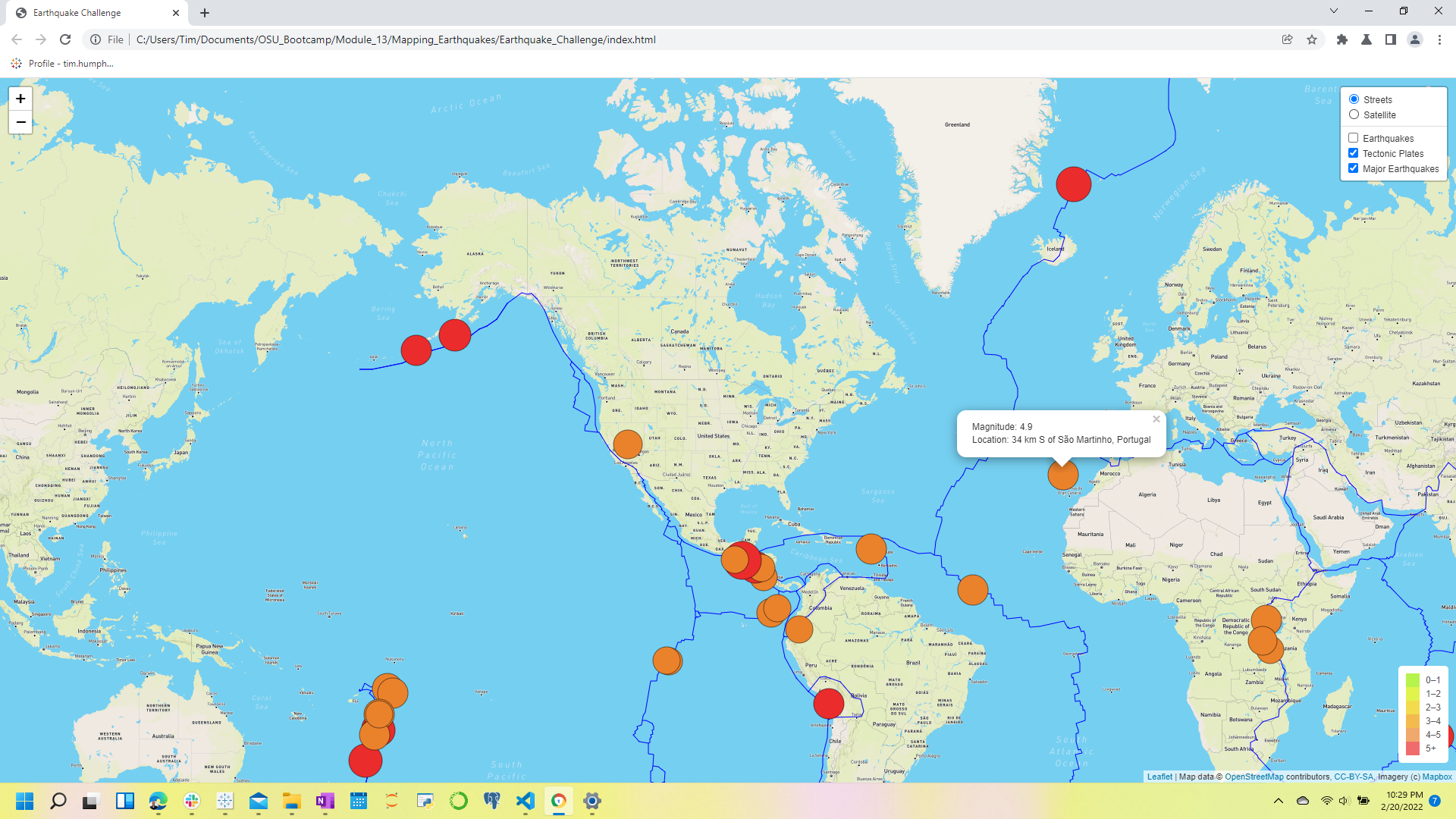Open the OpenStreetMap attribution link

[1254, 777]
